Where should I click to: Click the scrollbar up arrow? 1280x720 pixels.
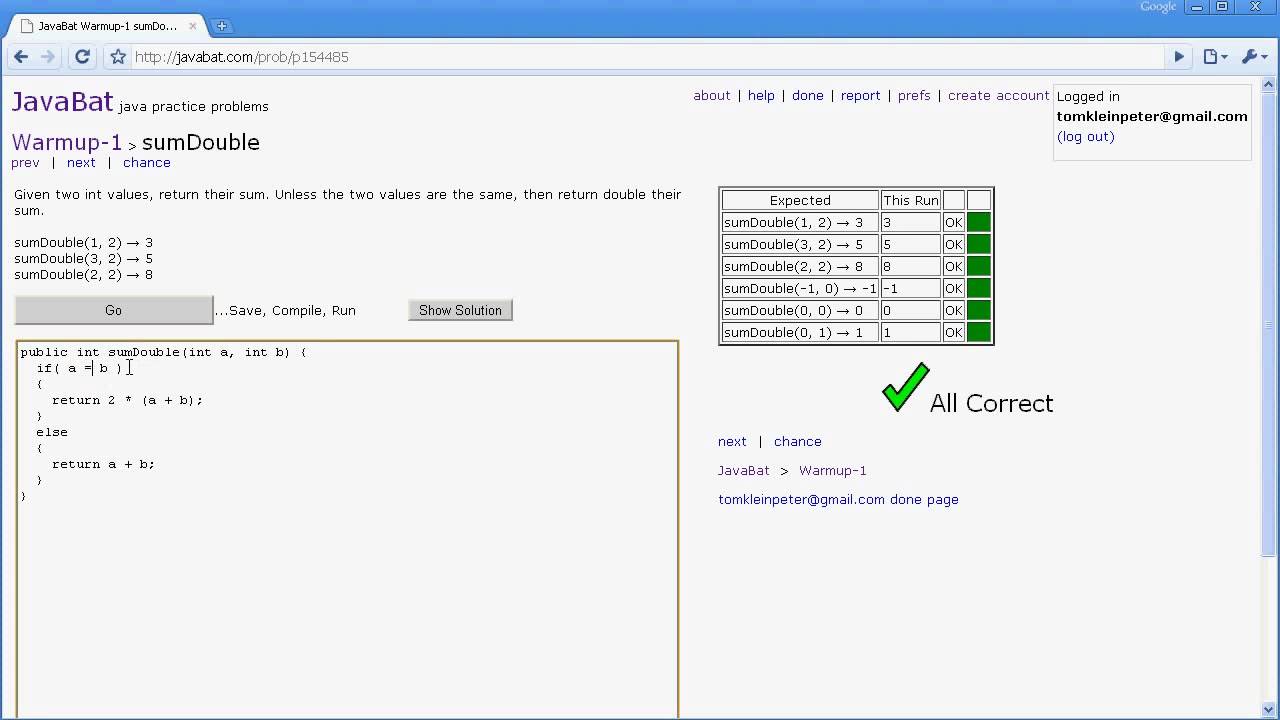pos(1270,84)
